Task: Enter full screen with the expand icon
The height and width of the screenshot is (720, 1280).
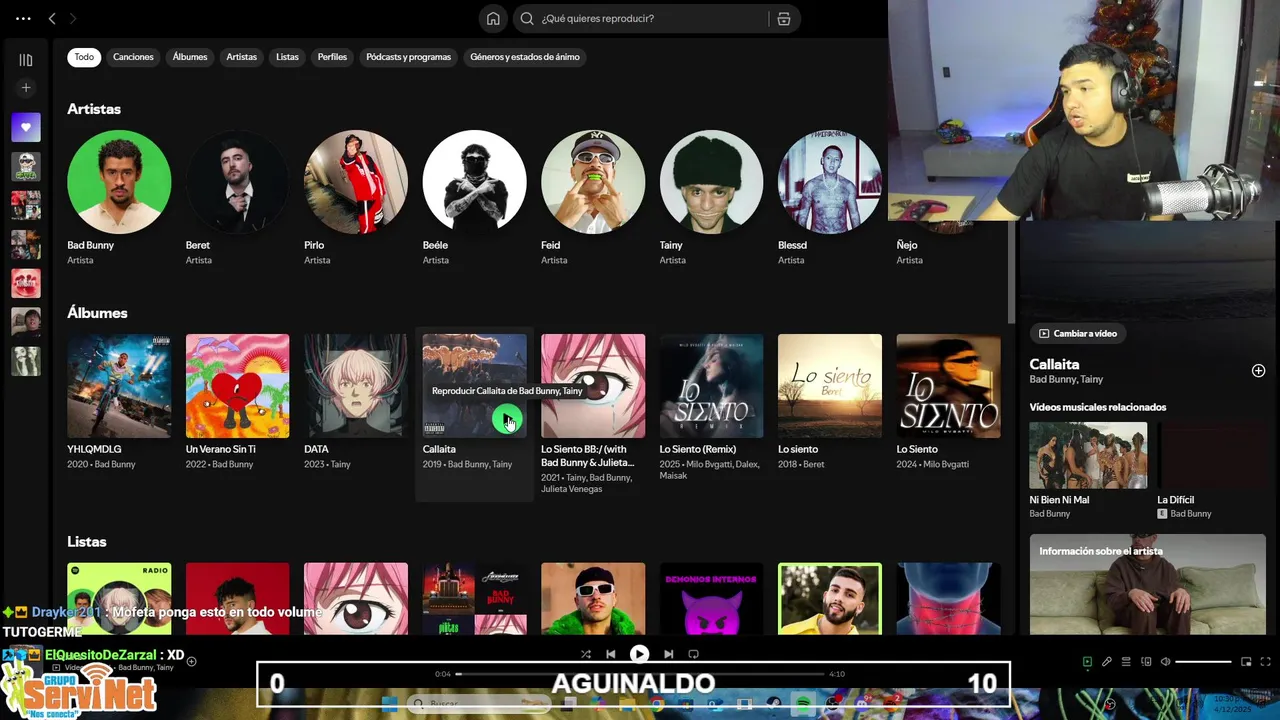Action: click(1265, 662)
